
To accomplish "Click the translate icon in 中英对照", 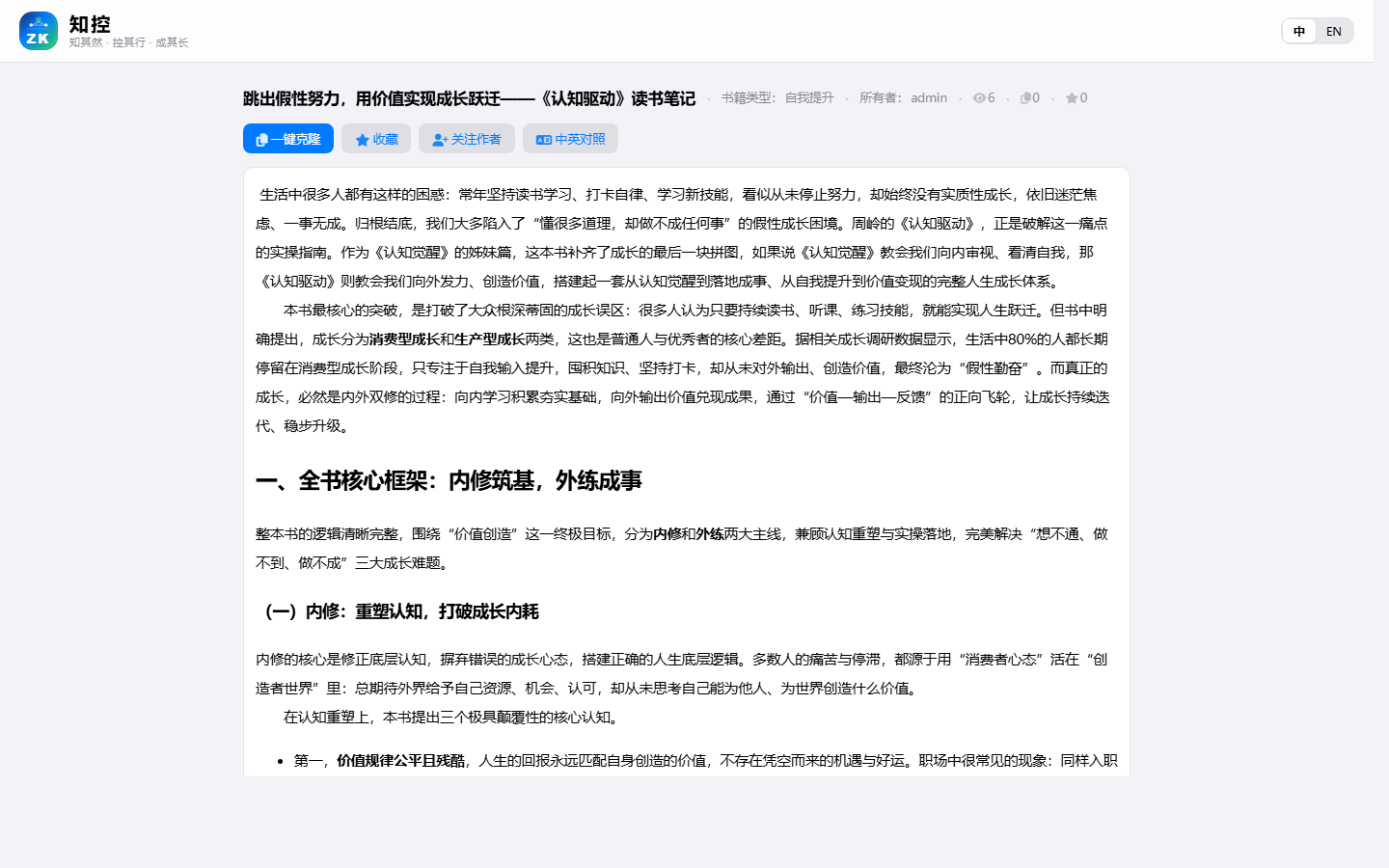I will (544, 140).
